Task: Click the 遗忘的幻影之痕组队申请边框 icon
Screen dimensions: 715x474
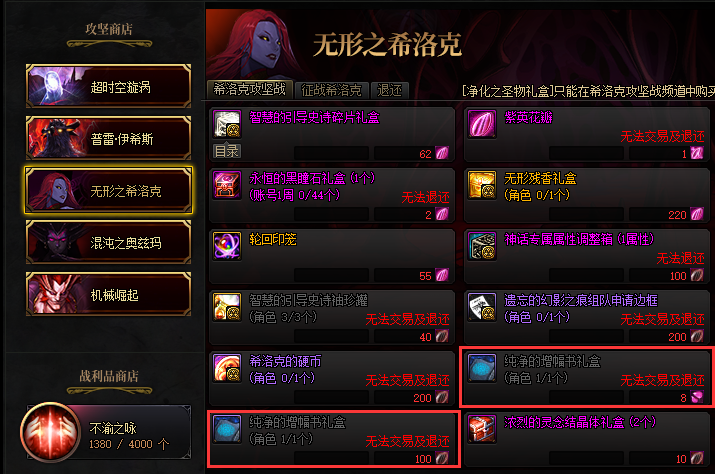Action: (482, 307)
